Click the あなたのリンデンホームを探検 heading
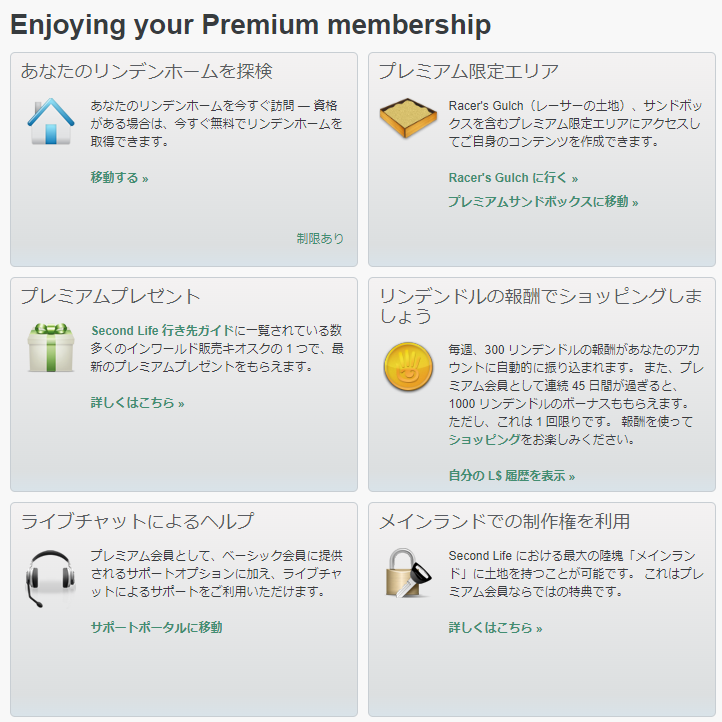The width and height of the screenshot is (722, 722). [147, 71]
